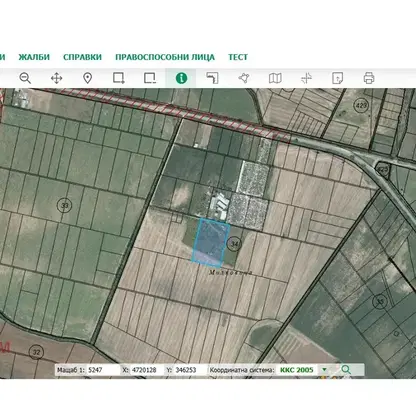Print the map with printer icon
Screen dimensions: 416x400
(369, 78)
